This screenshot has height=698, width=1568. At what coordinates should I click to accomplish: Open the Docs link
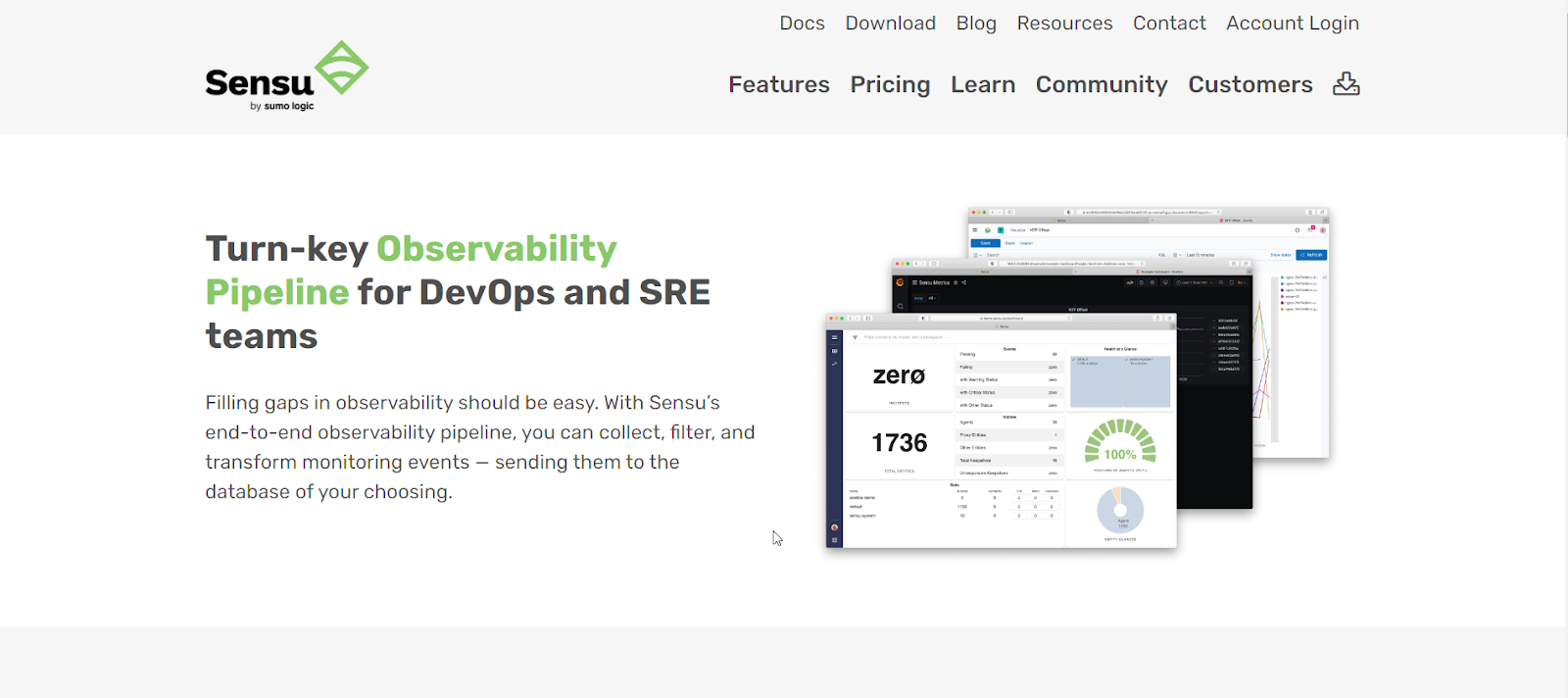tap(802, 24)
